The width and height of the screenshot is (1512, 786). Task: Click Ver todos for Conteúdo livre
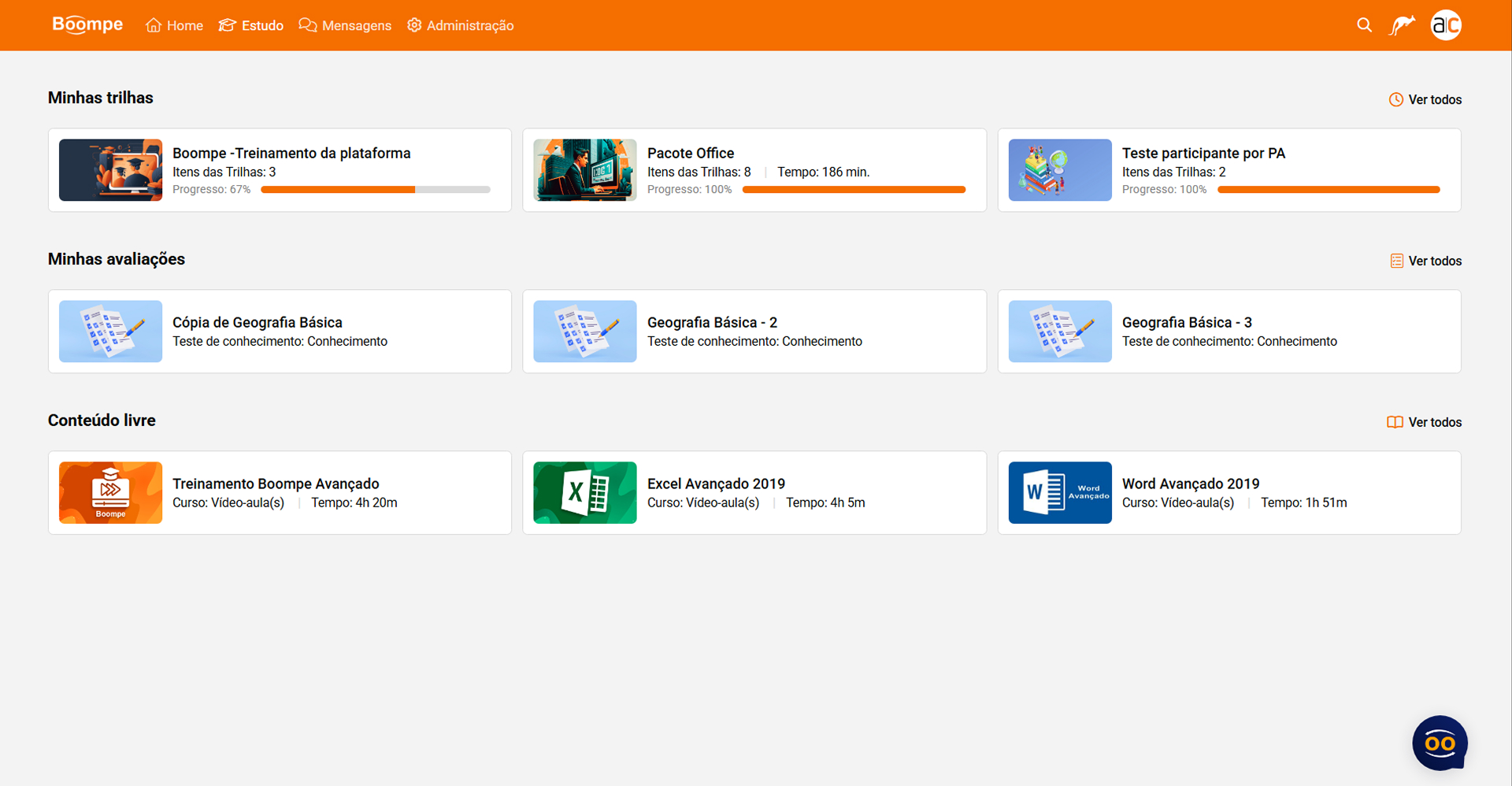(1424, 423)
